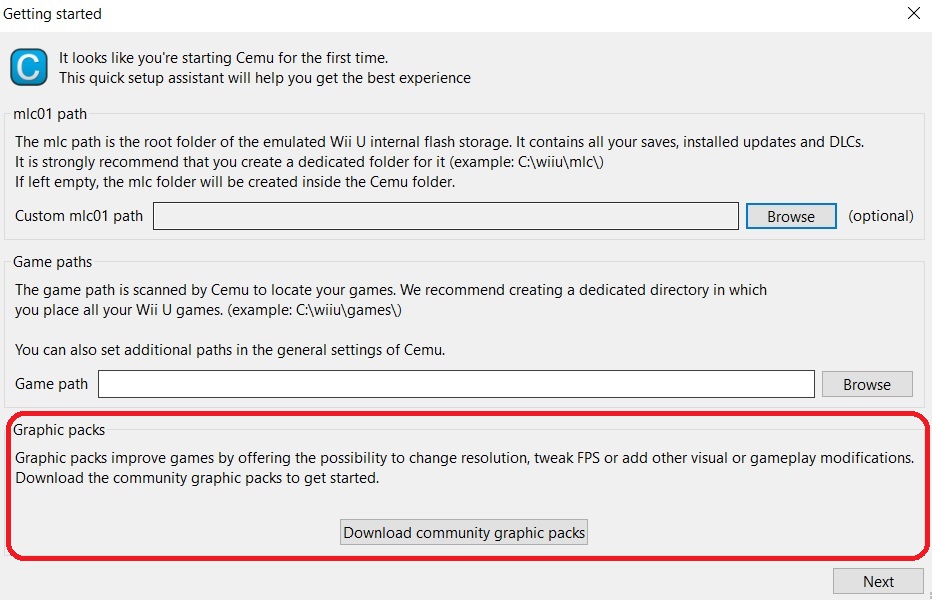Click the Game paths section heading

tap(52, 262)
